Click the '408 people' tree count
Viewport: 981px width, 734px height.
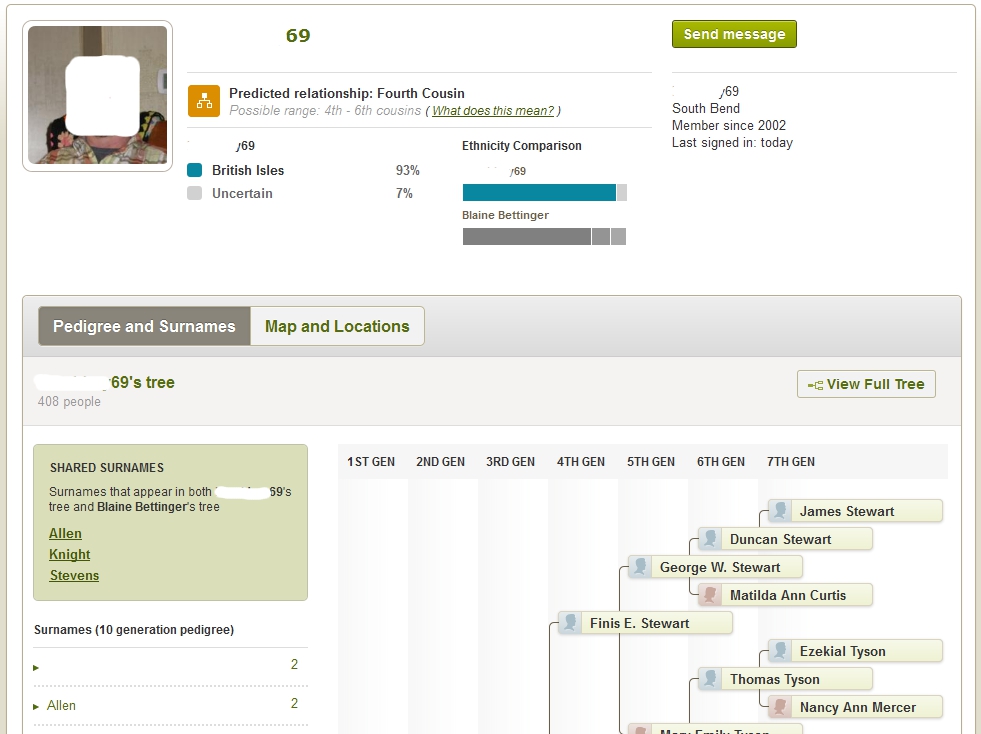pos(69,402)
